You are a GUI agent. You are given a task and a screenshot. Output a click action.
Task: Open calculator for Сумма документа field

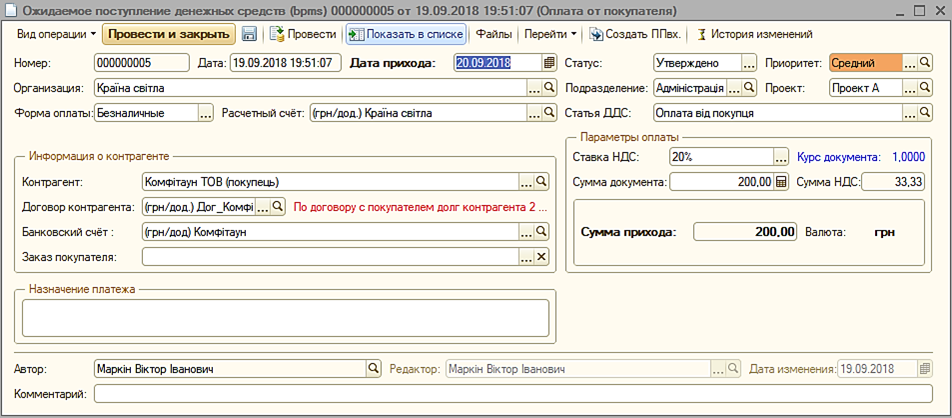pyautogui.click(x=782, y=182)
